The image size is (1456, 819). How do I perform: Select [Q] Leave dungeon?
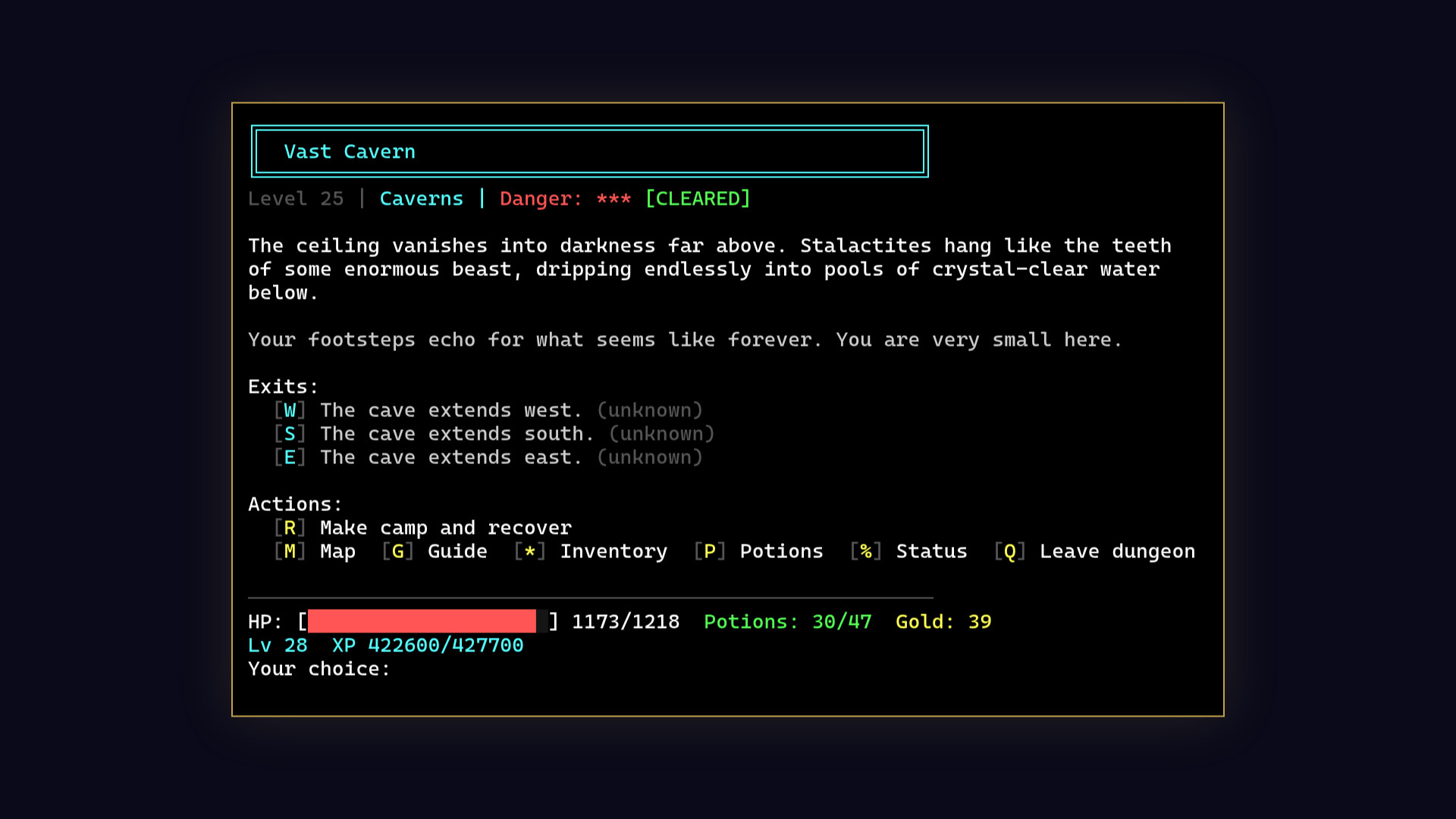1094,551
